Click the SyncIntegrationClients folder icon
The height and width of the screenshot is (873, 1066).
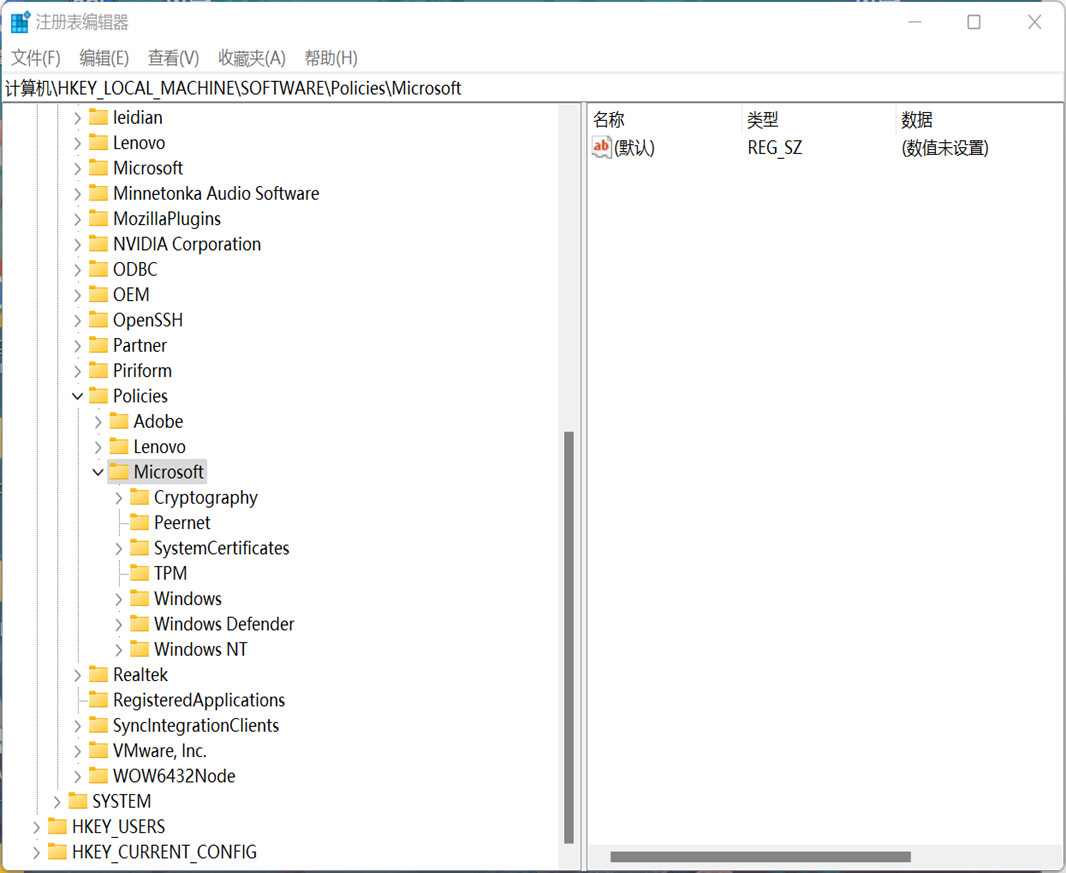[99, 725]
